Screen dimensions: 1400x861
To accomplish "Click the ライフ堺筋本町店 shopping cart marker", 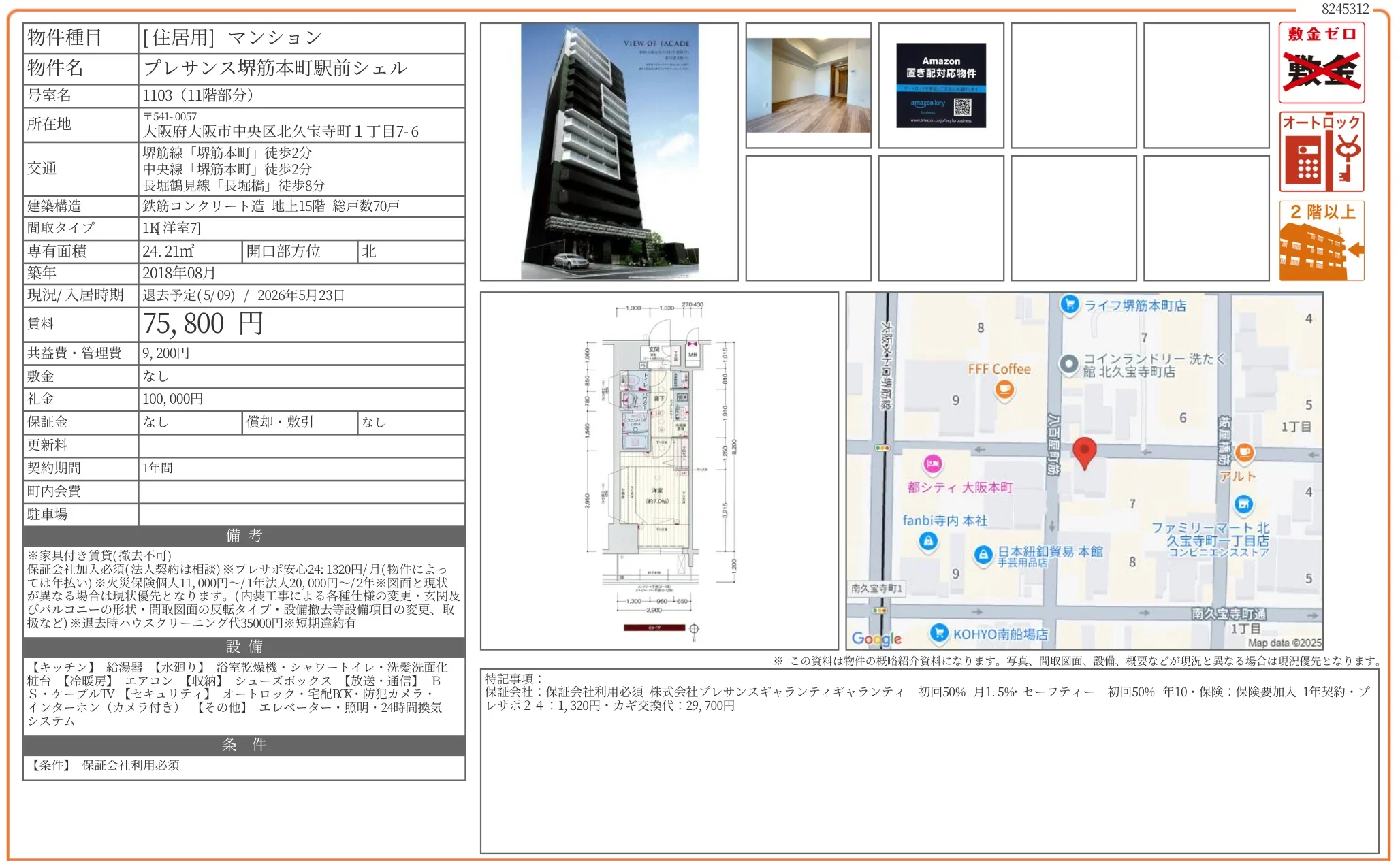I will point(1070,304).
